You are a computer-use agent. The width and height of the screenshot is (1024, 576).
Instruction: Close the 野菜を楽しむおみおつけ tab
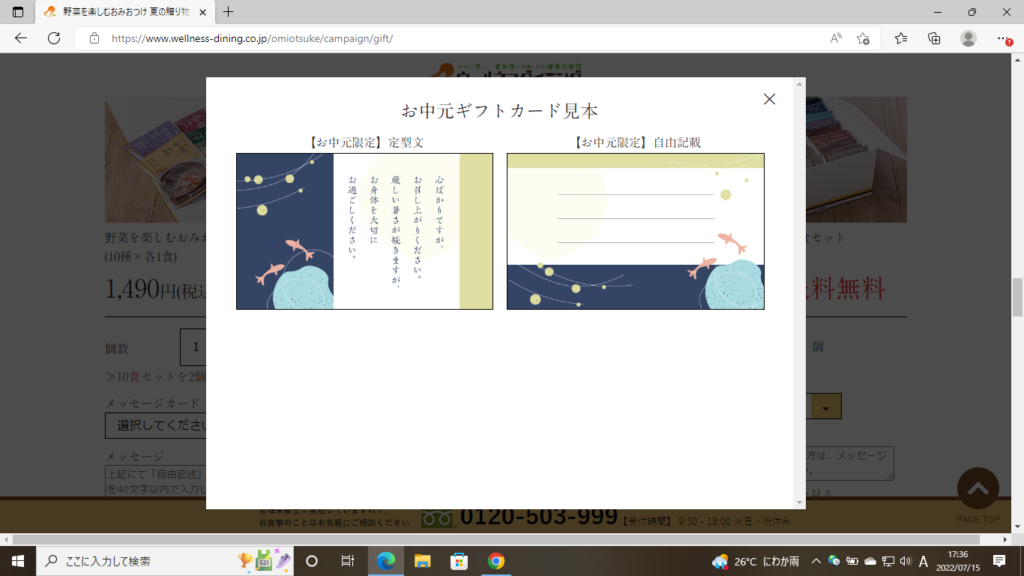click(x=202, y=12)
